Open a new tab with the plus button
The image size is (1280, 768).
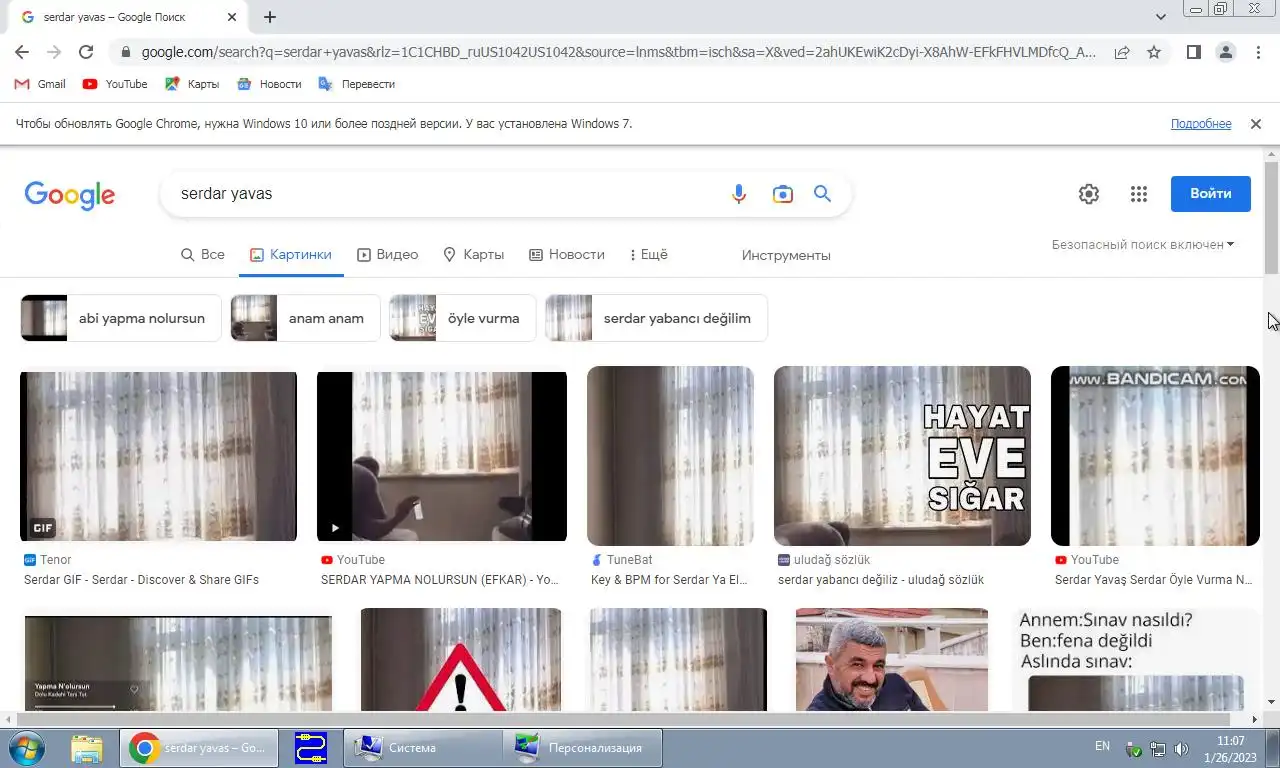pos(270,17)
